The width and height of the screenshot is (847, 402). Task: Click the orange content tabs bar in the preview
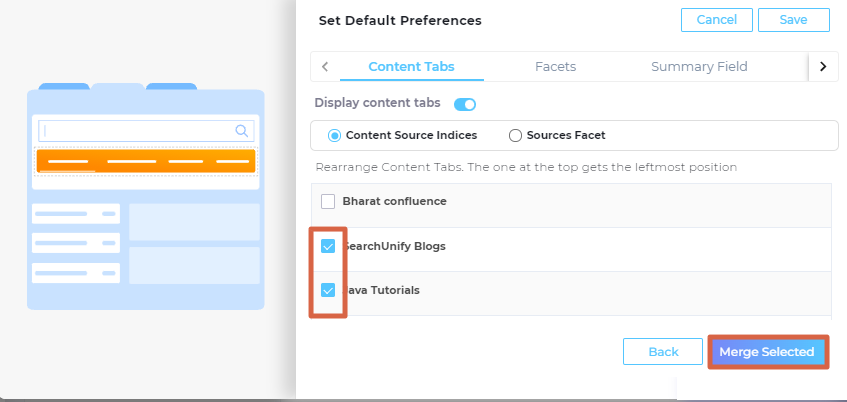point(146,160)
